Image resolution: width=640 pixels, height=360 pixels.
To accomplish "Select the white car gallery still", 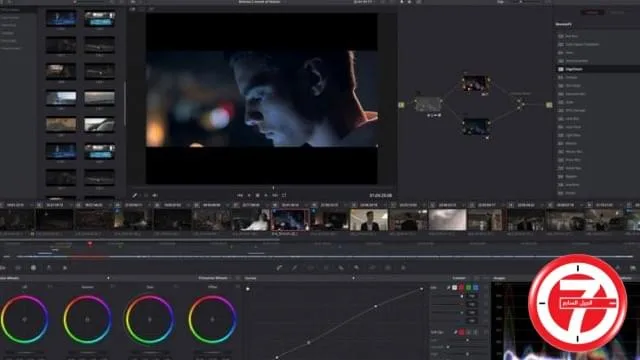I will 99,125.
